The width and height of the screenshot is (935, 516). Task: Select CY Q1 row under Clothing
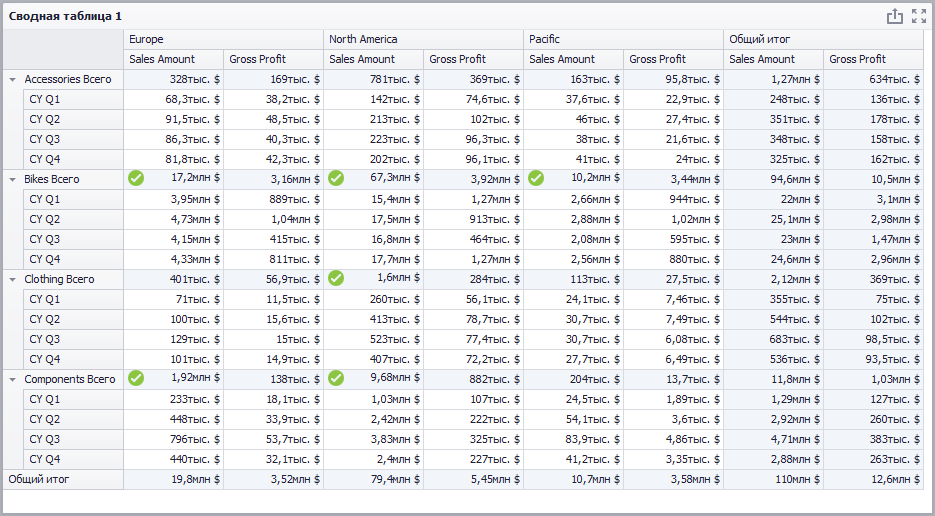[x=73, y=299]
